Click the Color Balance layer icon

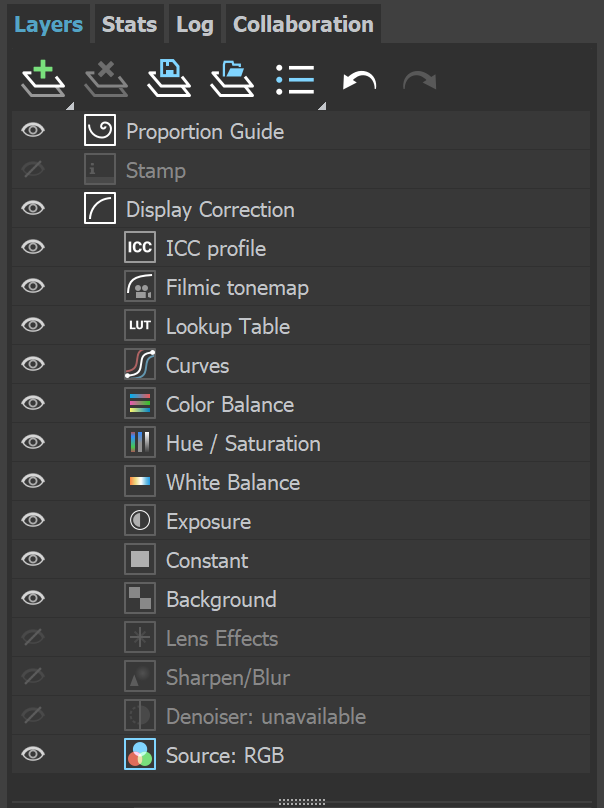140,403
